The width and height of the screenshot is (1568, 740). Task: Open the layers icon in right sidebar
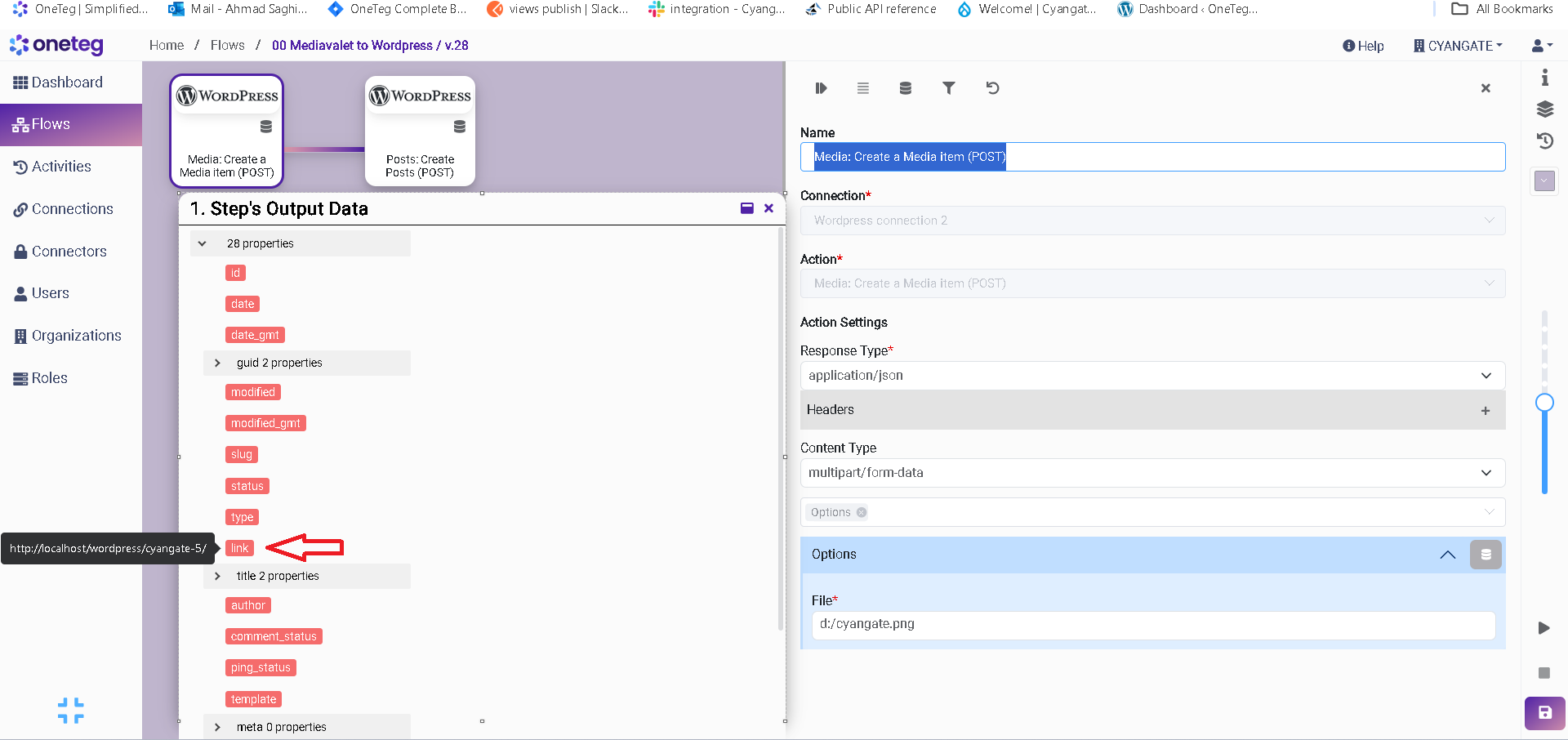(1544, 109)
